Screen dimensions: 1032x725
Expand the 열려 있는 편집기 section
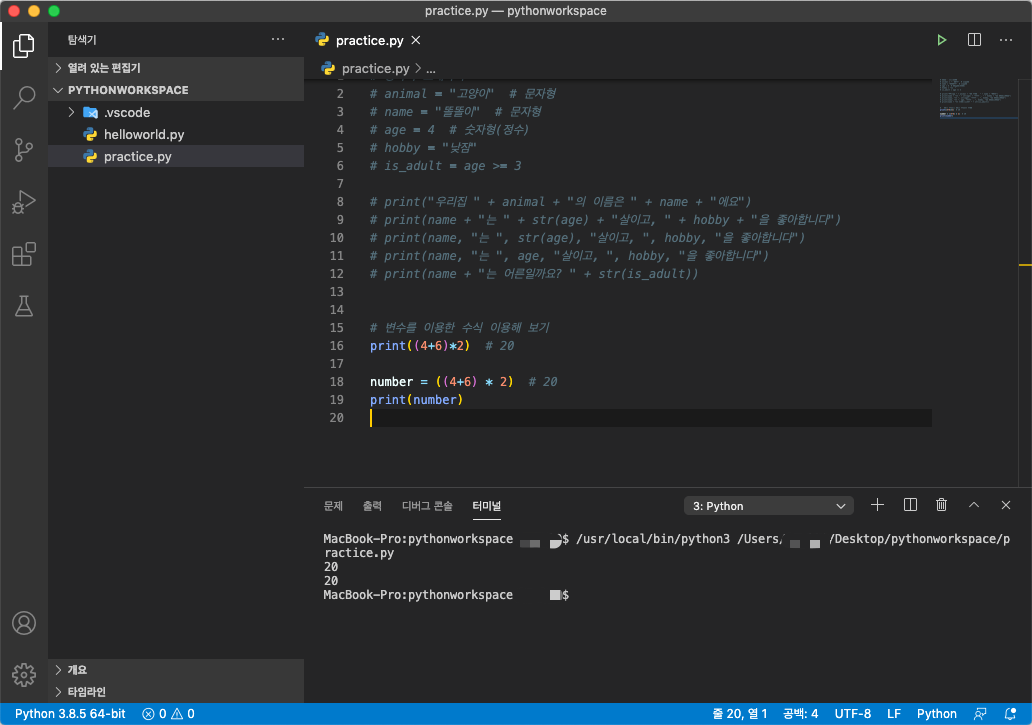176,68
